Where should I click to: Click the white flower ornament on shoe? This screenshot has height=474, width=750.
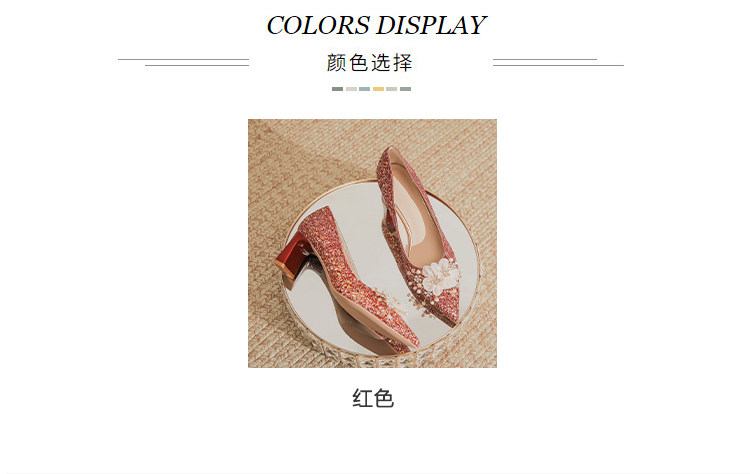(441, 276)
